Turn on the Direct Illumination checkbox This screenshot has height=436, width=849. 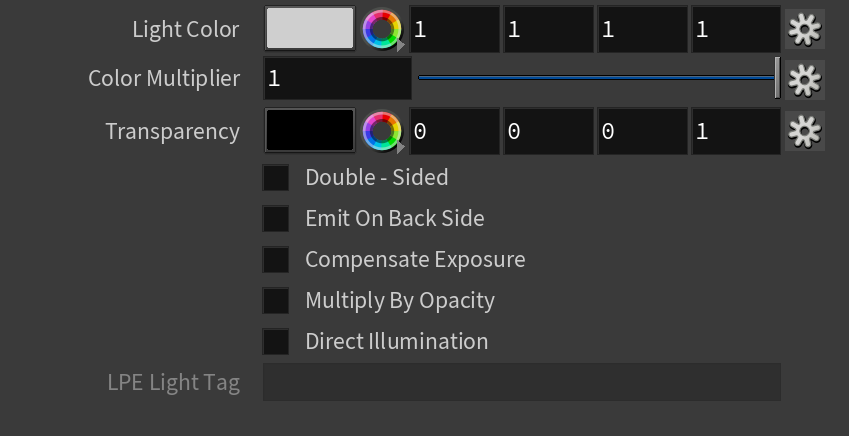276,342
